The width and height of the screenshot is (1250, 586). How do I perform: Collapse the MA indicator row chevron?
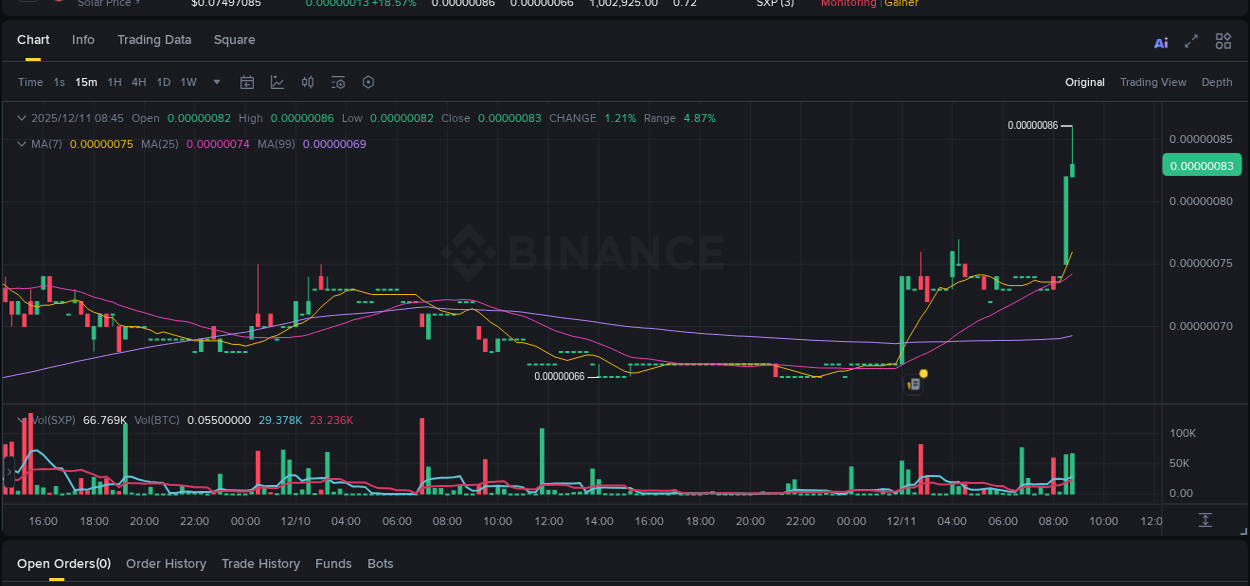22,143
